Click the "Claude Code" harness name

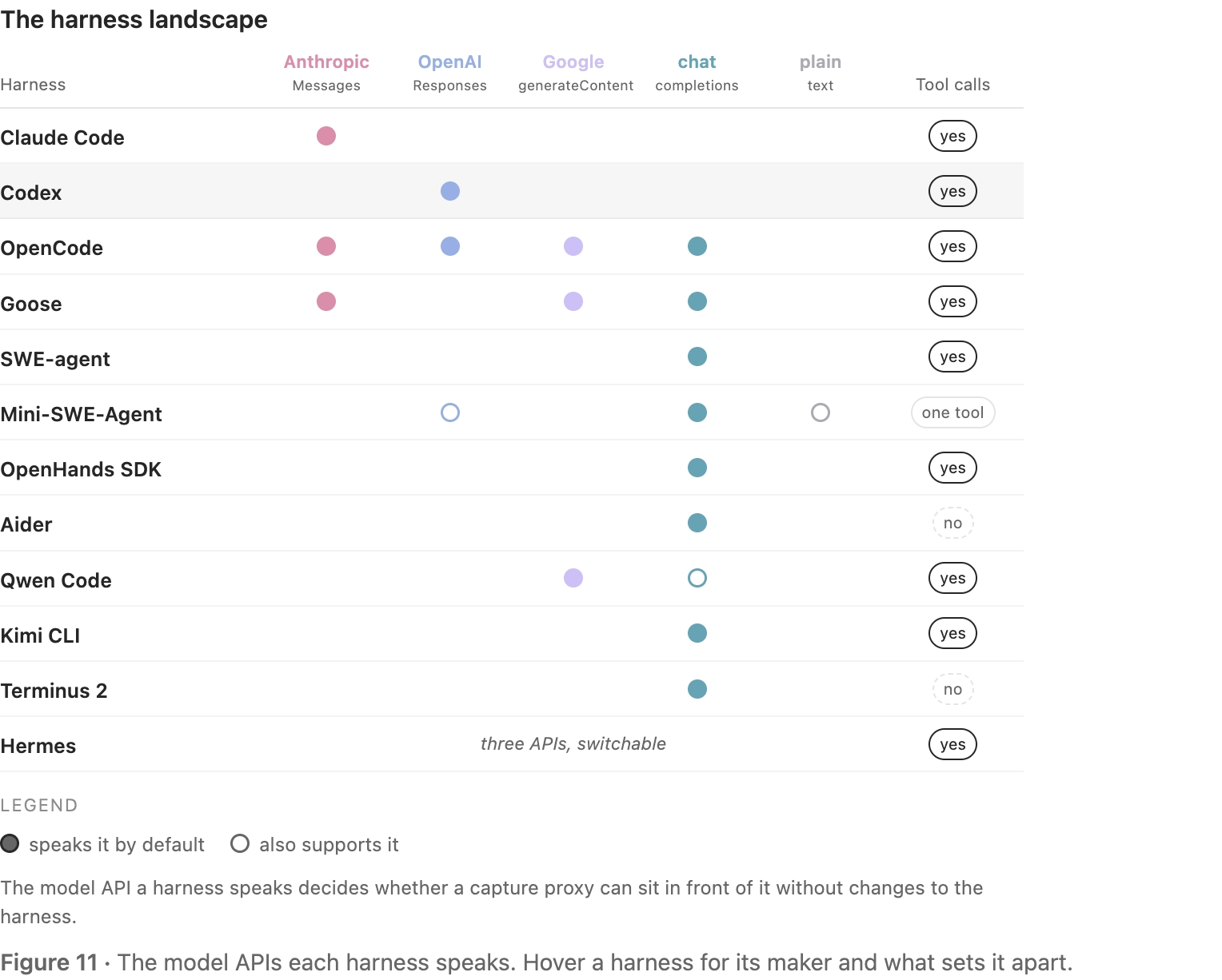pos(62,137)
